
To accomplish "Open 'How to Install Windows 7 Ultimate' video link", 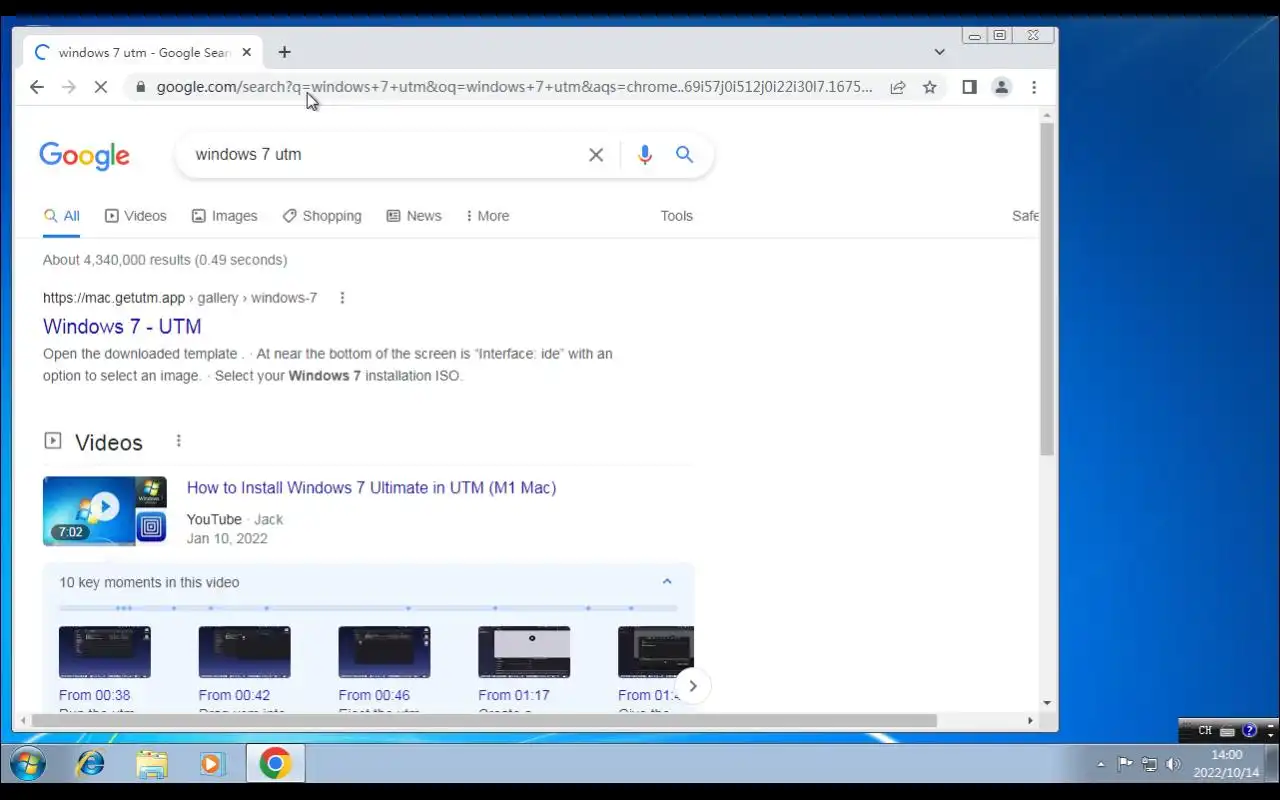I will [x=371, y=488].
